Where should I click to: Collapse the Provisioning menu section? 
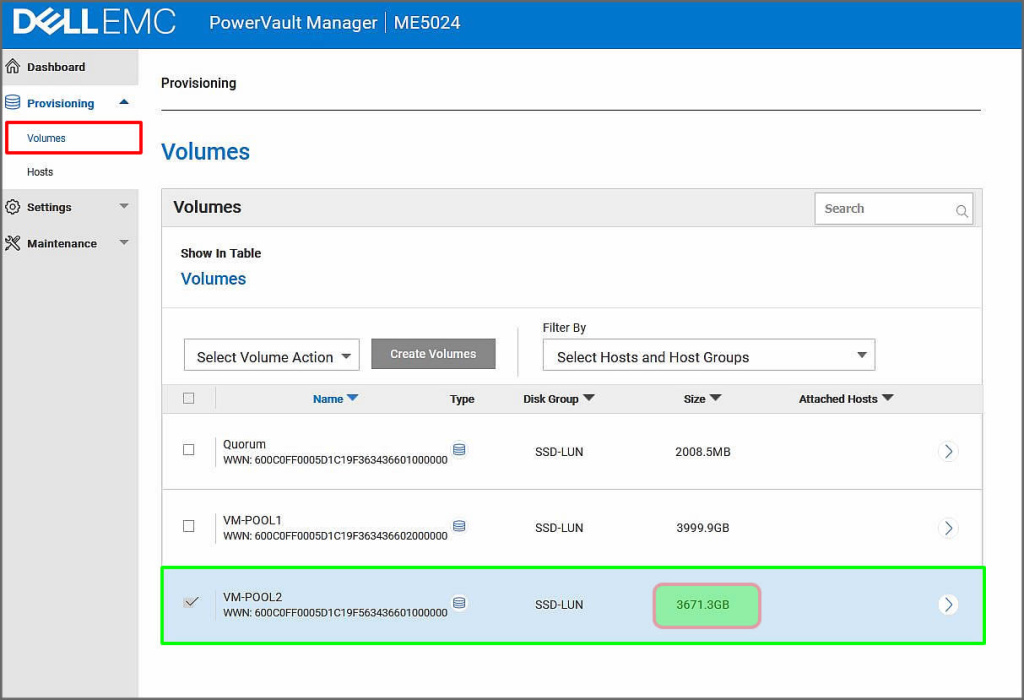point(123,102)
